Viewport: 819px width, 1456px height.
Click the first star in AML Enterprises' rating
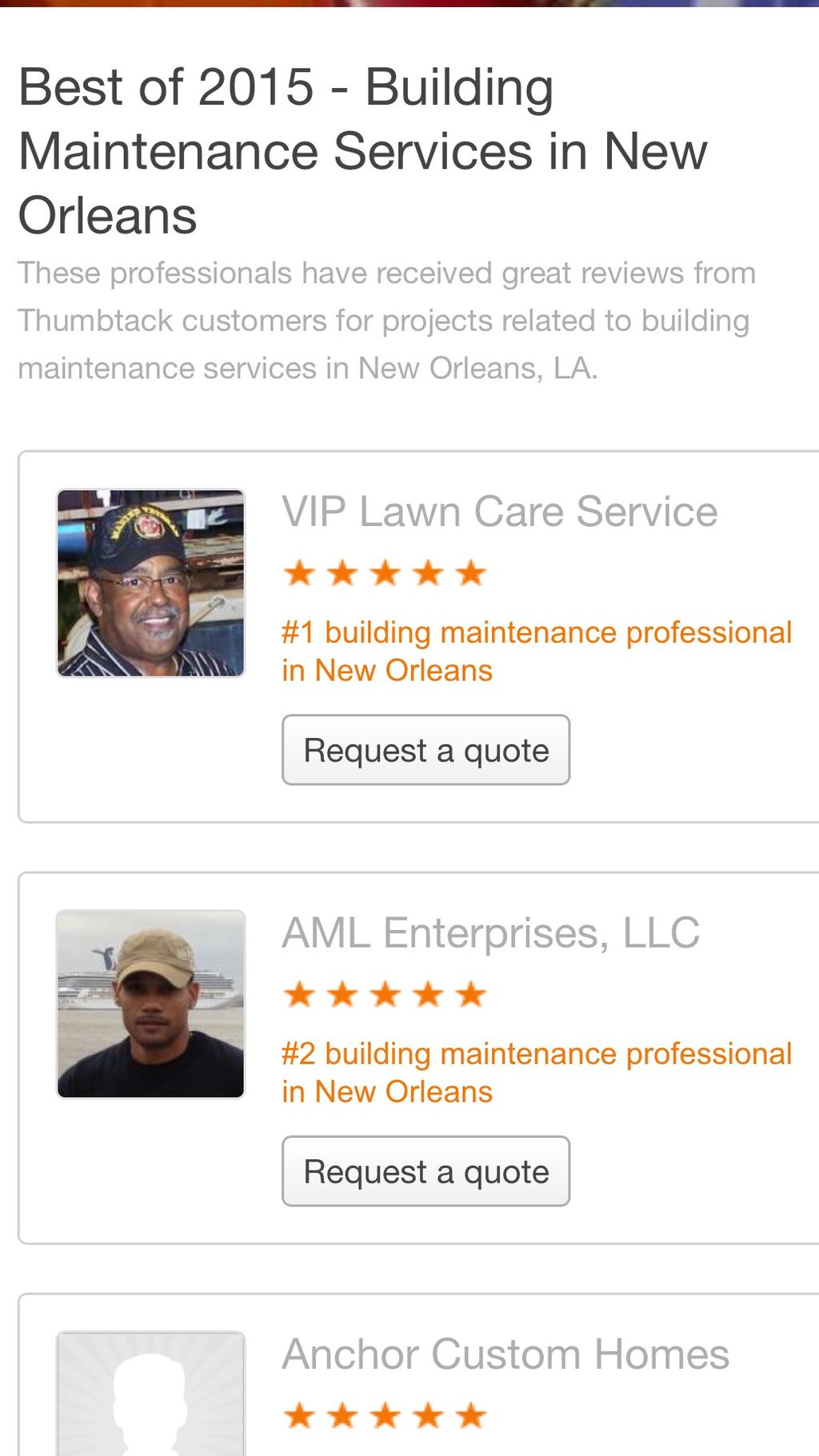point(300,995)
